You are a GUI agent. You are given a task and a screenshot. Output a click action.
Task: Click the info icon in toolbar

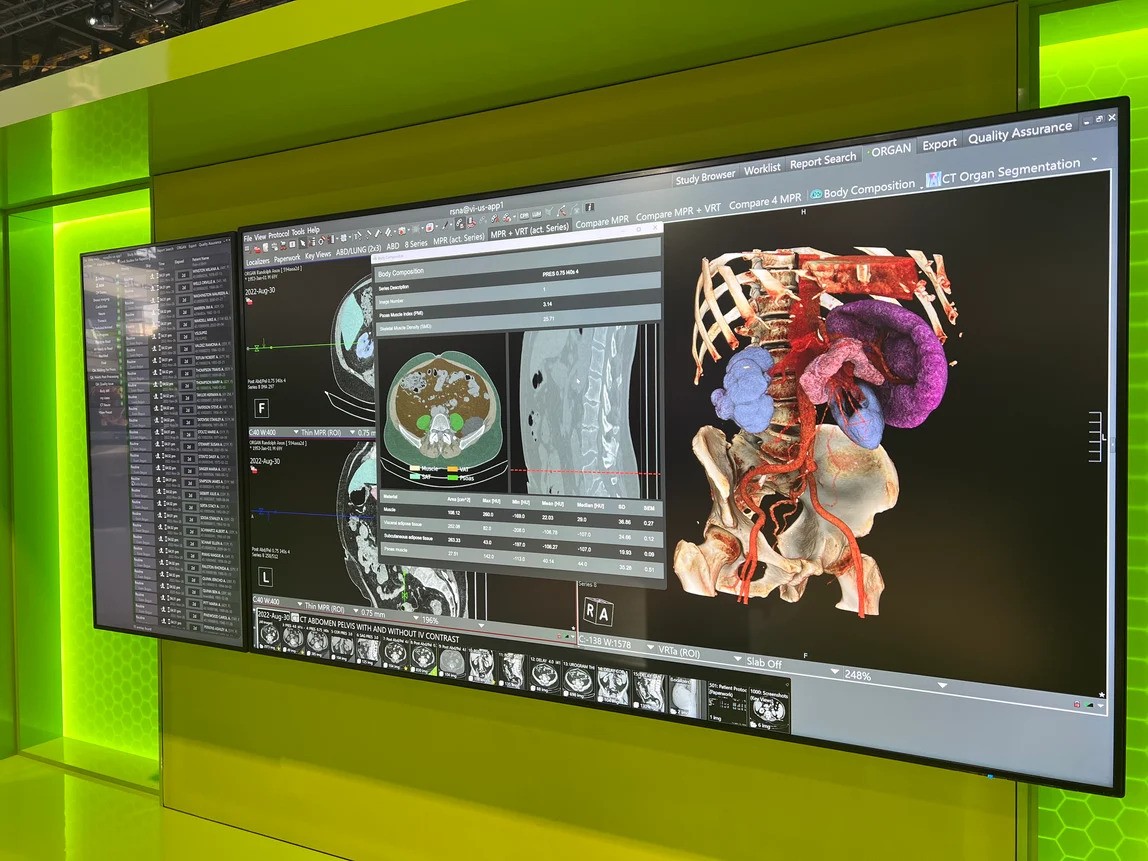tap(590, 205)
